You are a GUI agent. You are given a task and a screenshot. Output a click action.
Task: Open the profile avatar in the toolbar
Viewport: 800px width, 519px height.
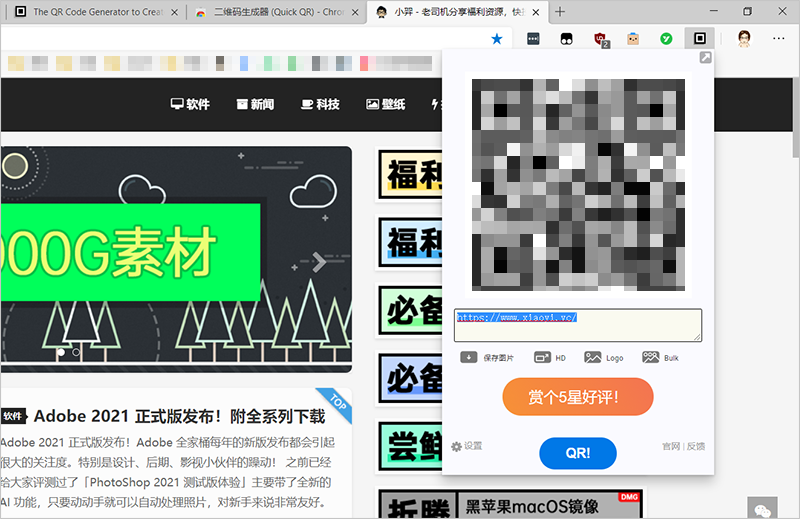click(744, 39)
